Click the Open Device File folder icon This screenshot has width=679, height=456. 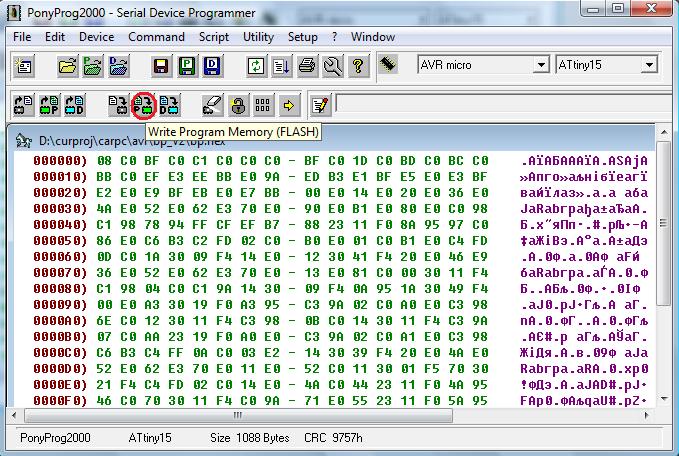(67, 66)
